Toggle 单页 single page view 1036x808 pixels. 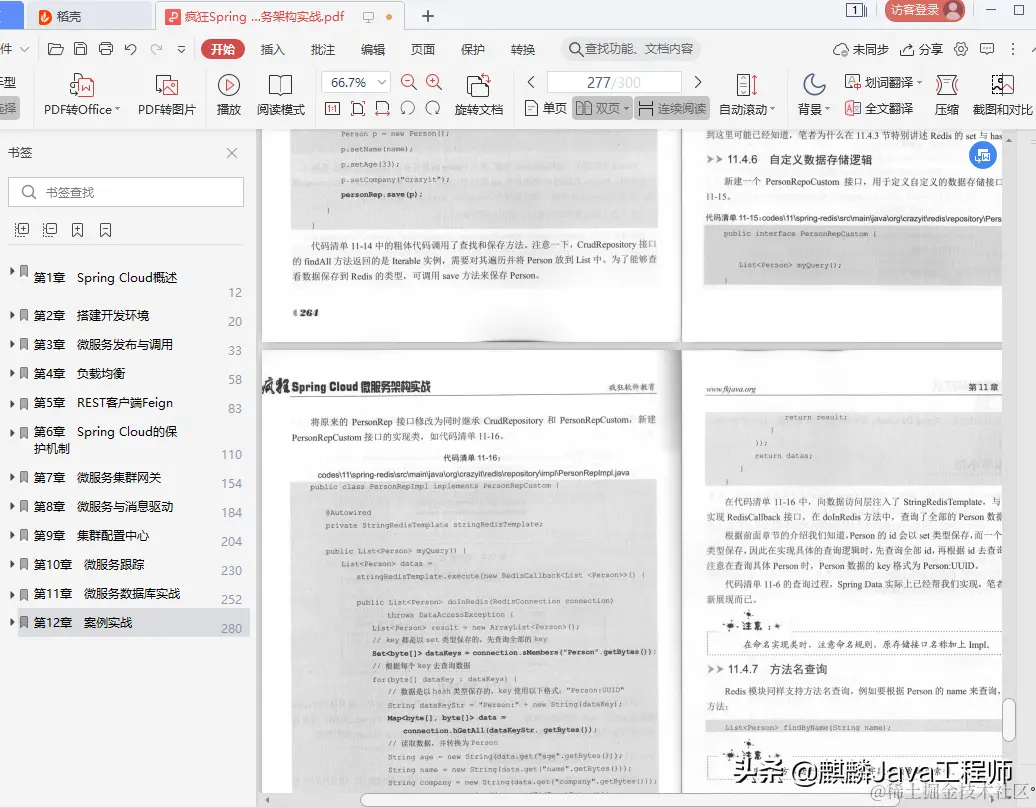point(546,108)
